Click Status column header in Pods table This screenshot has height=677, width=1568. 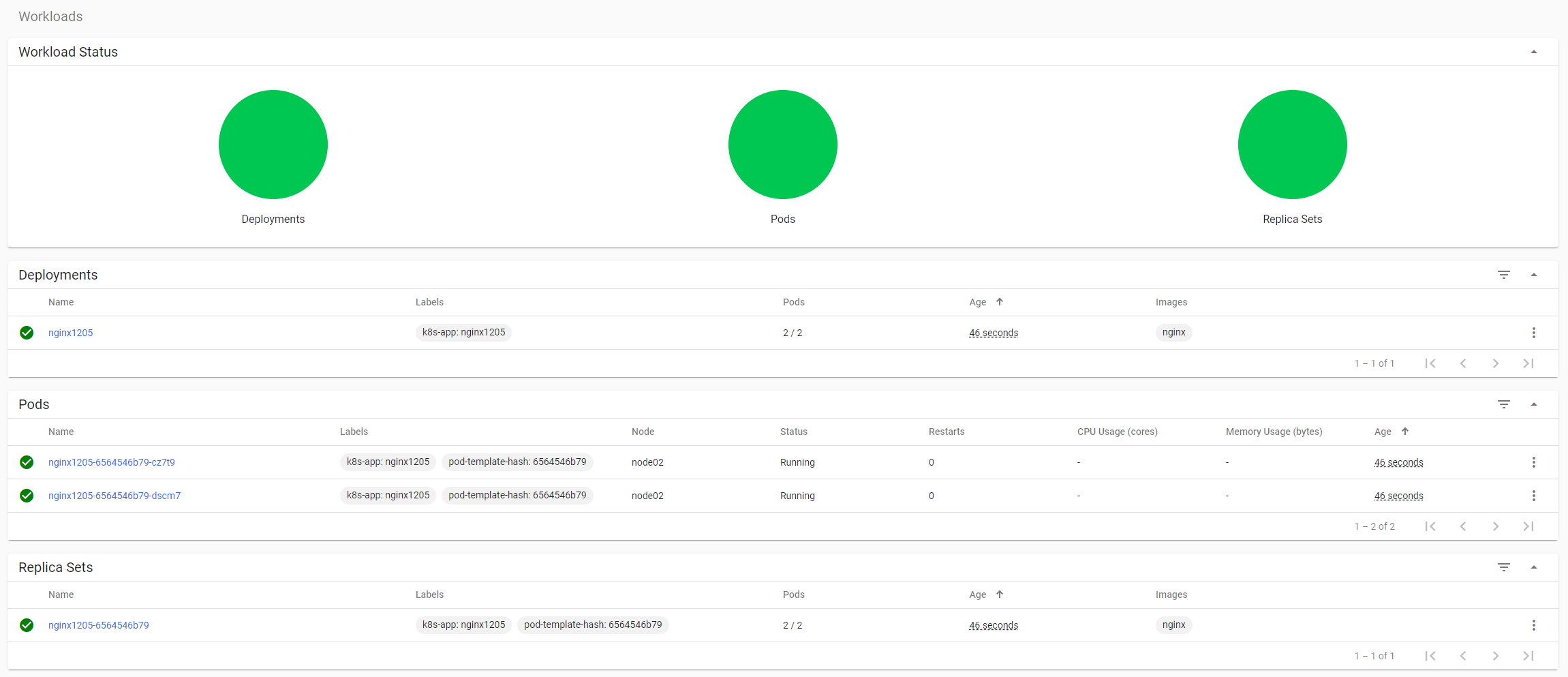click(x=794, y=432)
